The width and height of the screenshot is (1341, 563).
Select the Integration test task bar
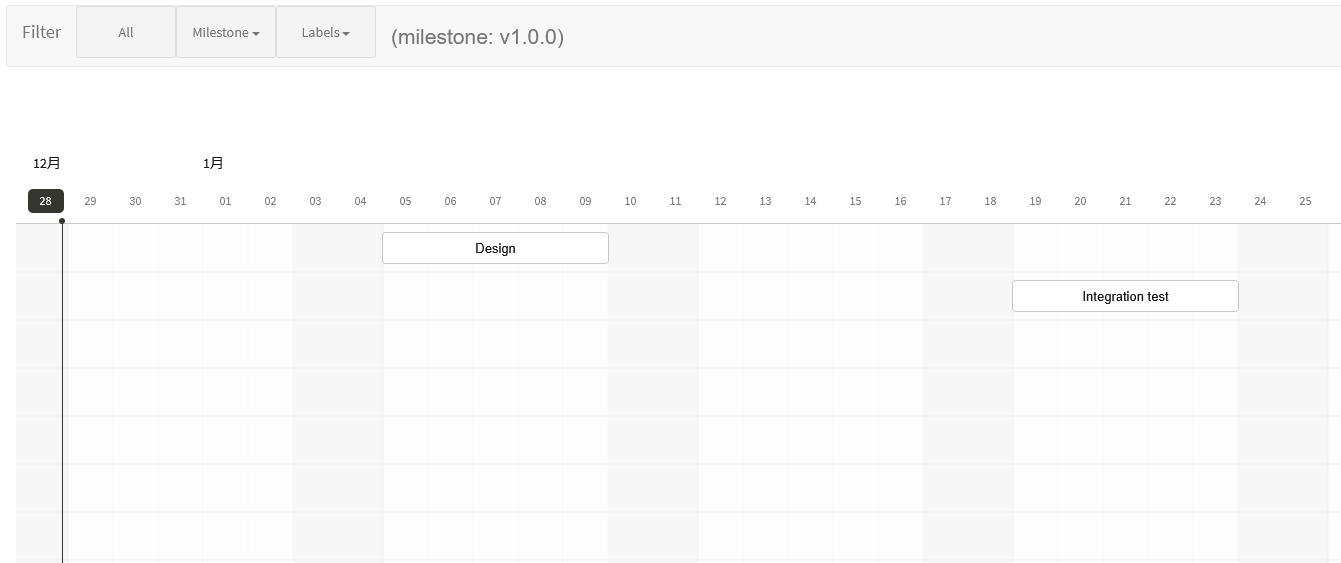tap(1125, 296)
